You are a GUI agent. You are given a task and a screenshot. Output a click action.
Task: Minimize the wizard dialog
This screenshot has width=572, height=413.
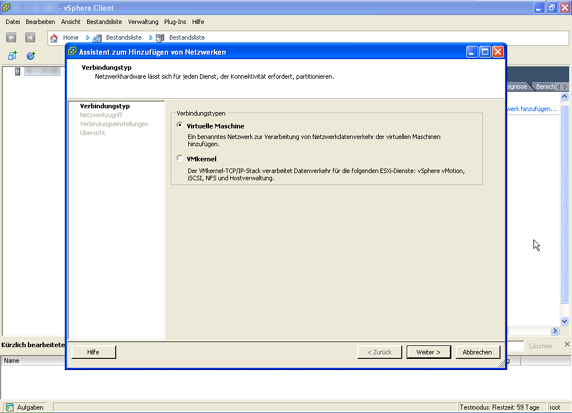coord(471,52)
